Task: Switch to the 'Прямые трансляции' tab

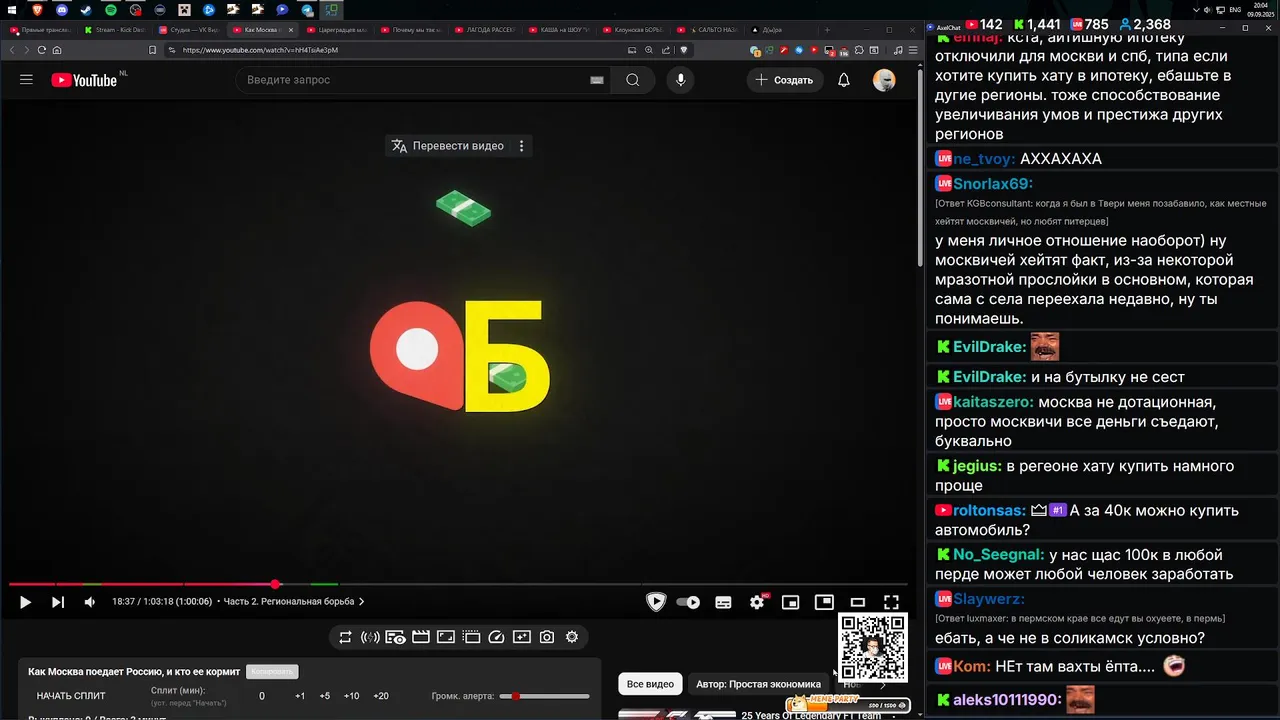Action: tap(40, 30)
